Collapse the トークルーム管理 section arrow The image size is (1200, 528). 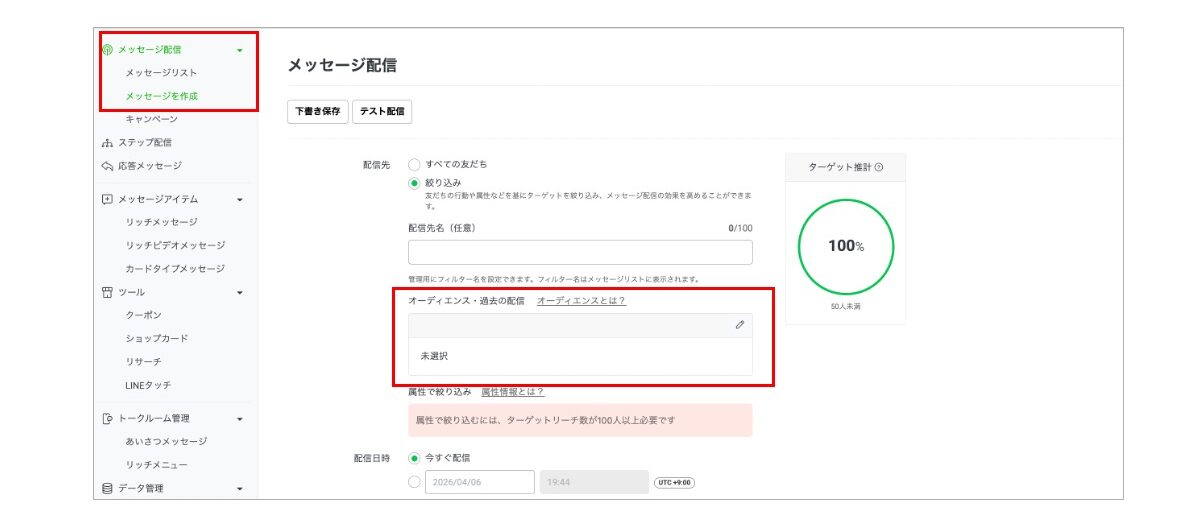(240, 419)
